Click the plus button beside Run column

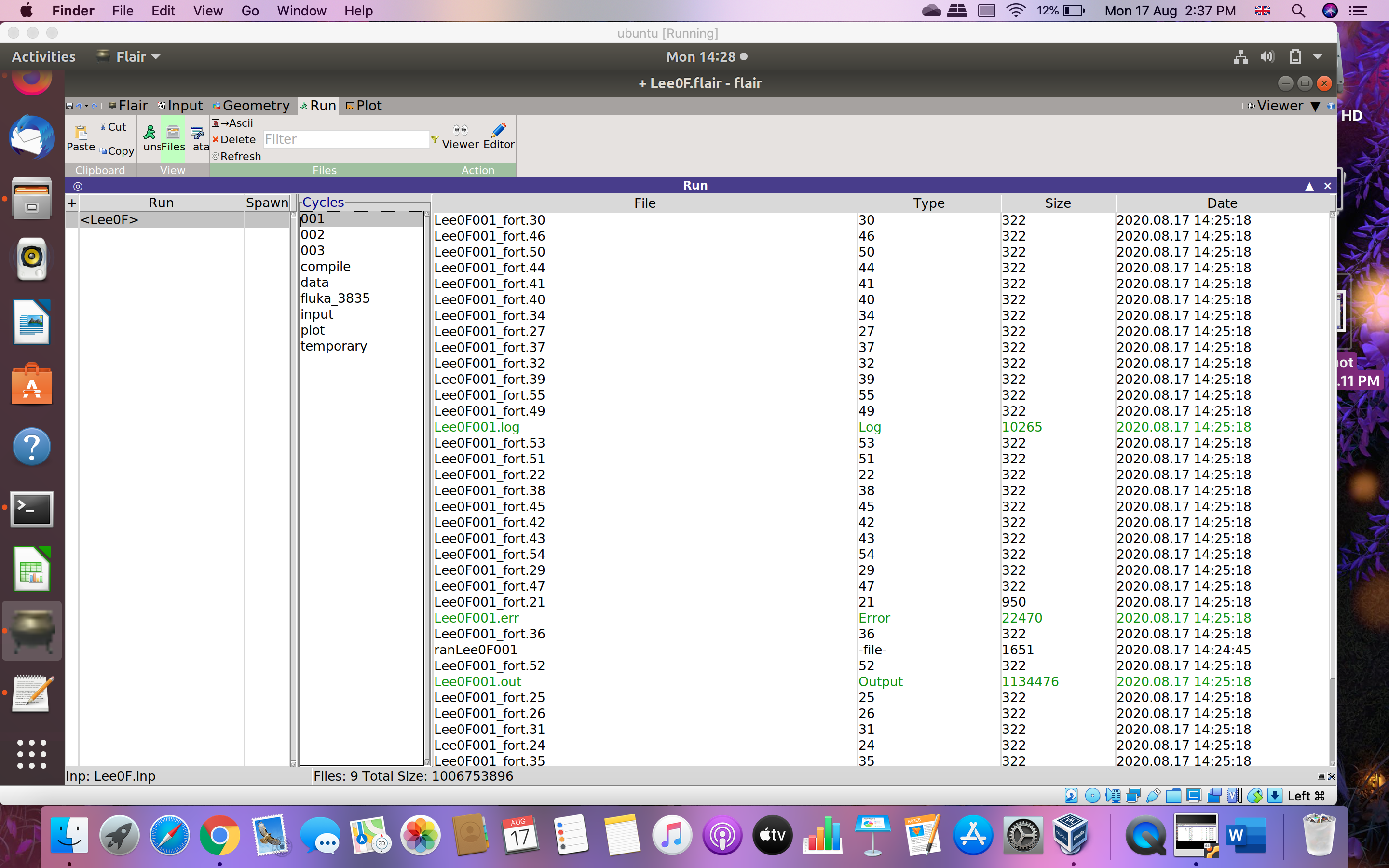[x=72, y=203]
